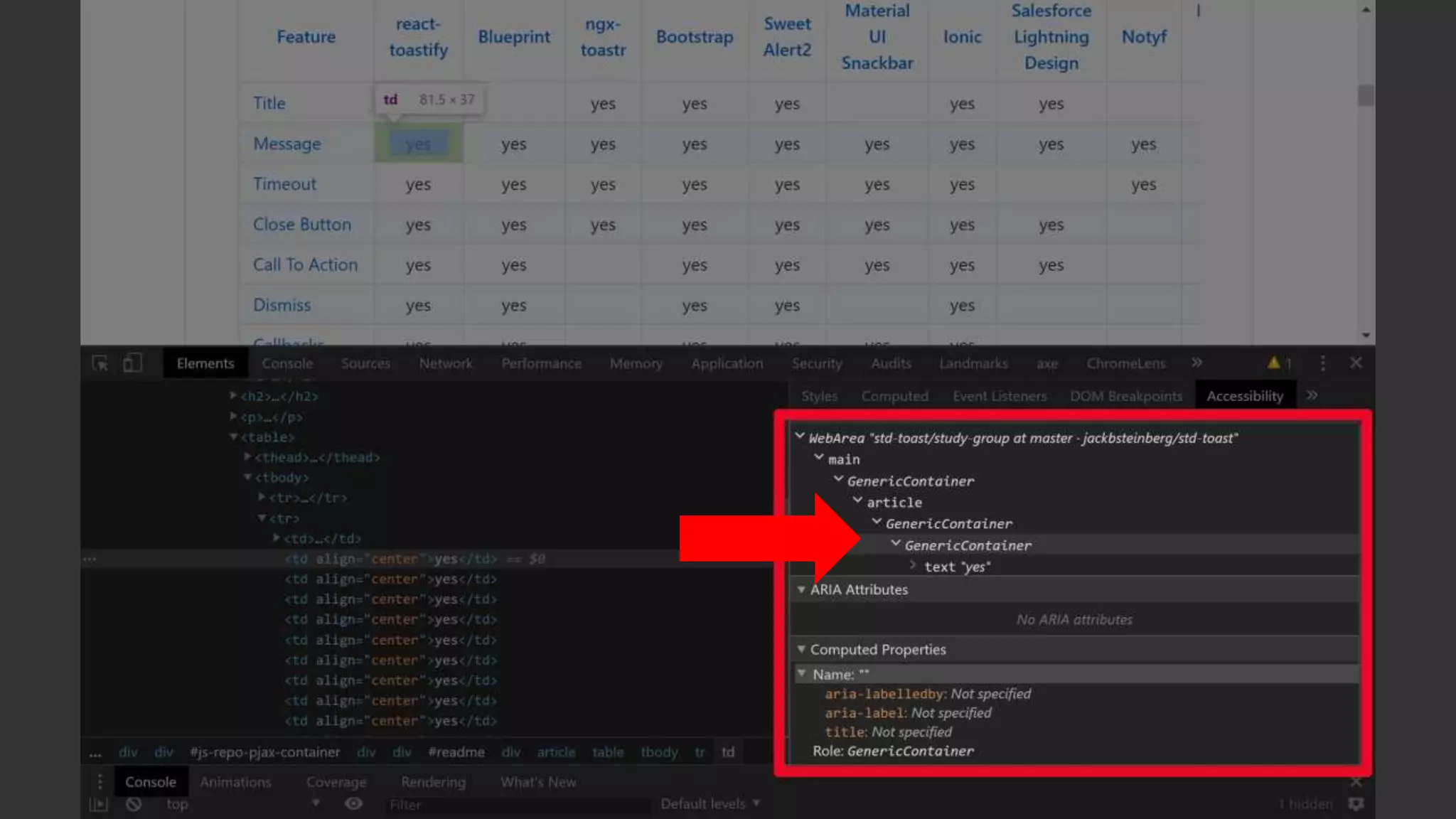Open the Performance tab

541,363
